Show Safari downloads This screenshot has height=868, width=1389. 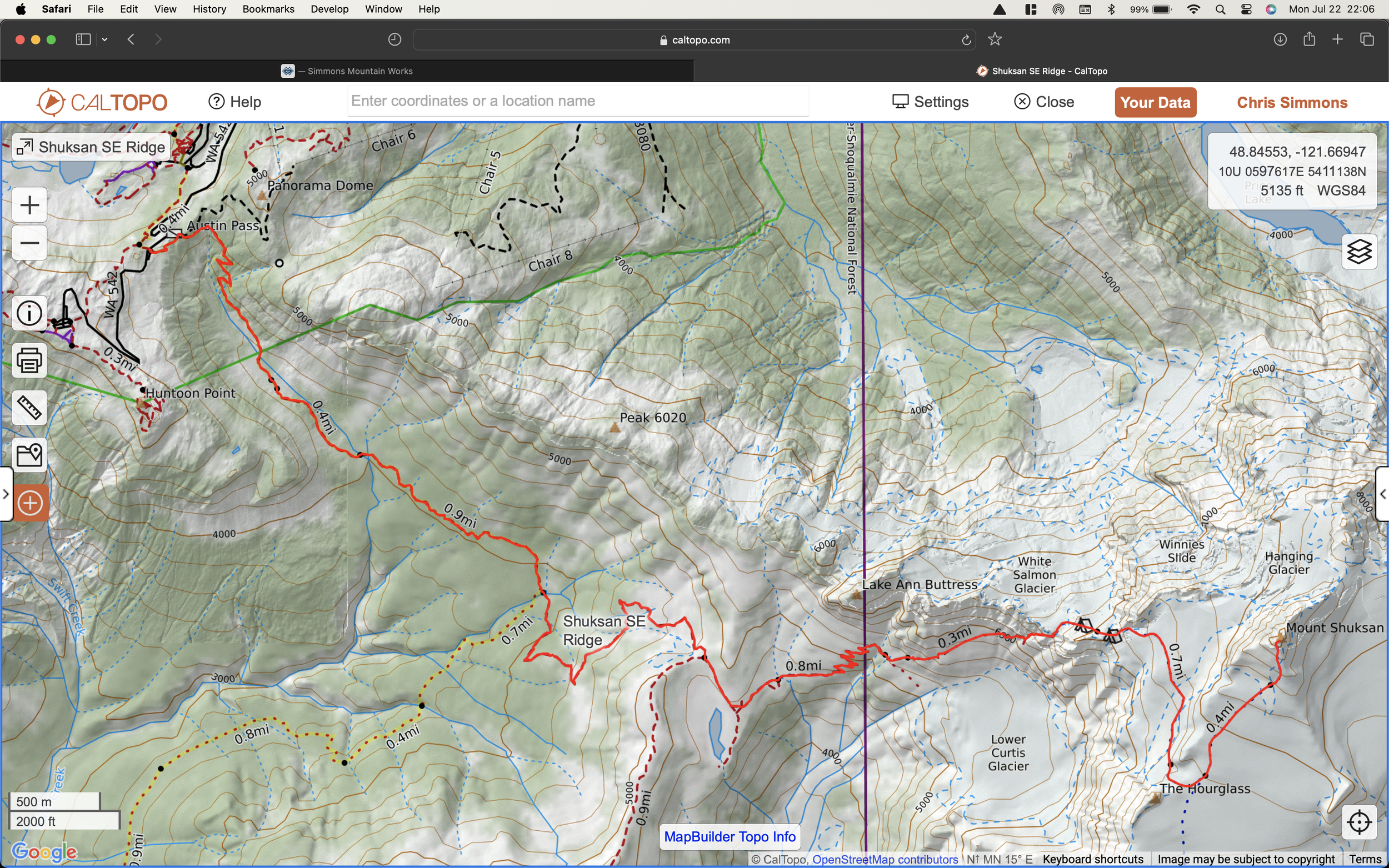click(x=1280, y=39)
